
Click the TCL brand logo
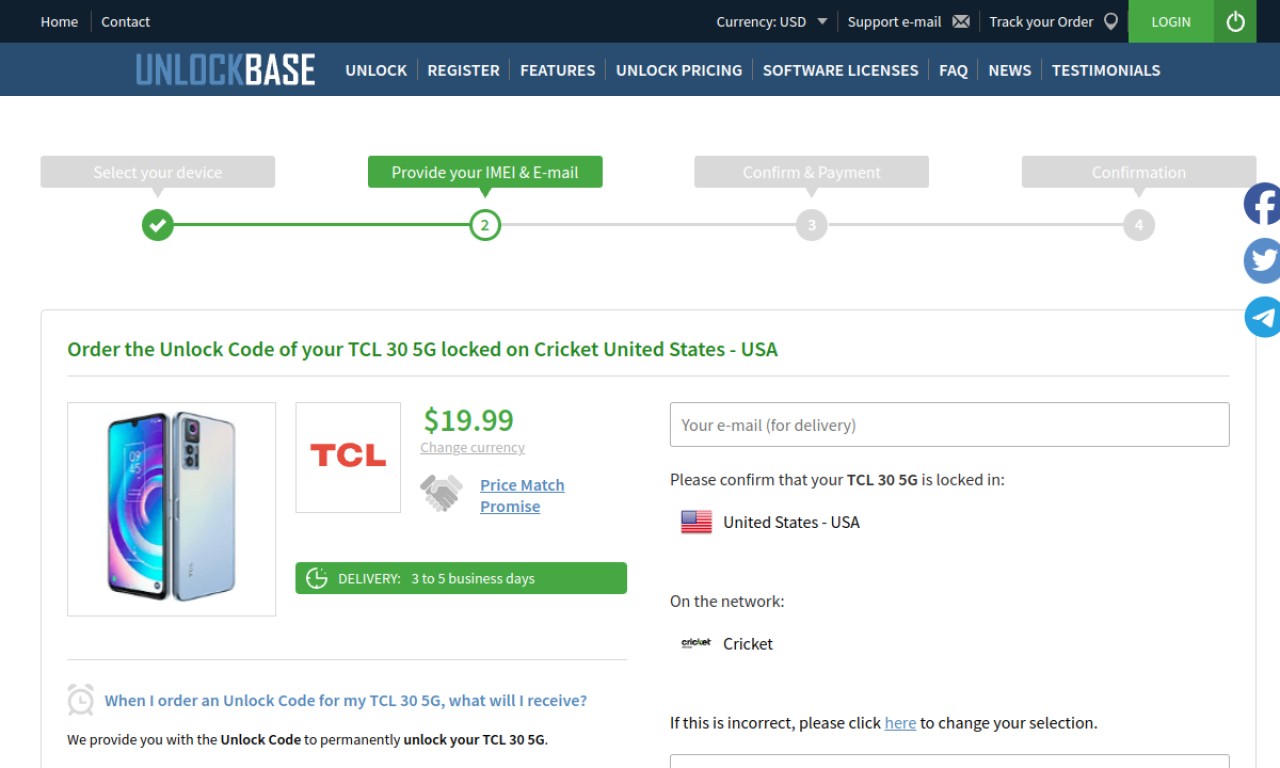point(348,457)
